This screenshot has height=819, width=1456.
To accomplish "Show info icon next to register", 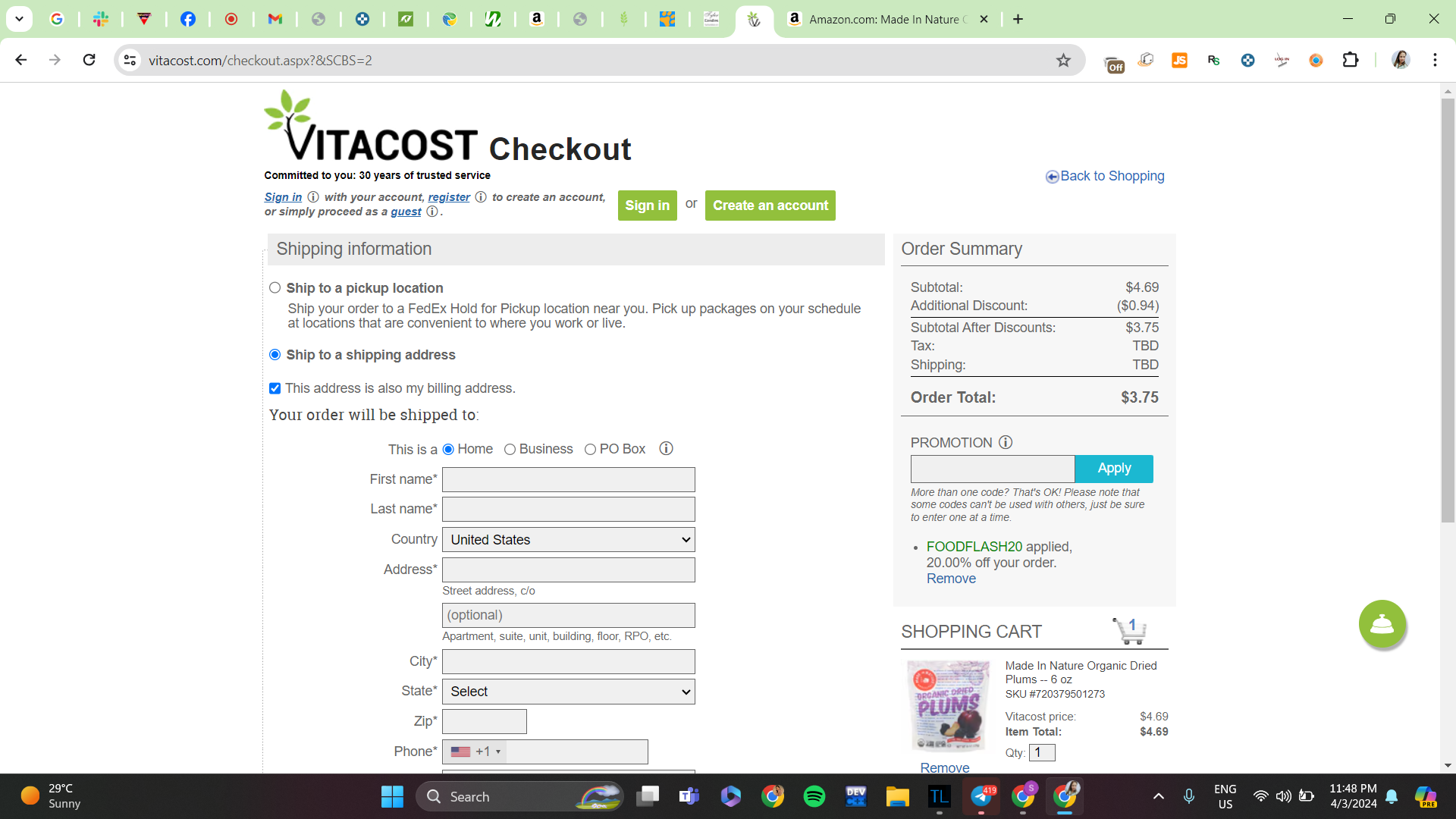I will click(481, 197).
